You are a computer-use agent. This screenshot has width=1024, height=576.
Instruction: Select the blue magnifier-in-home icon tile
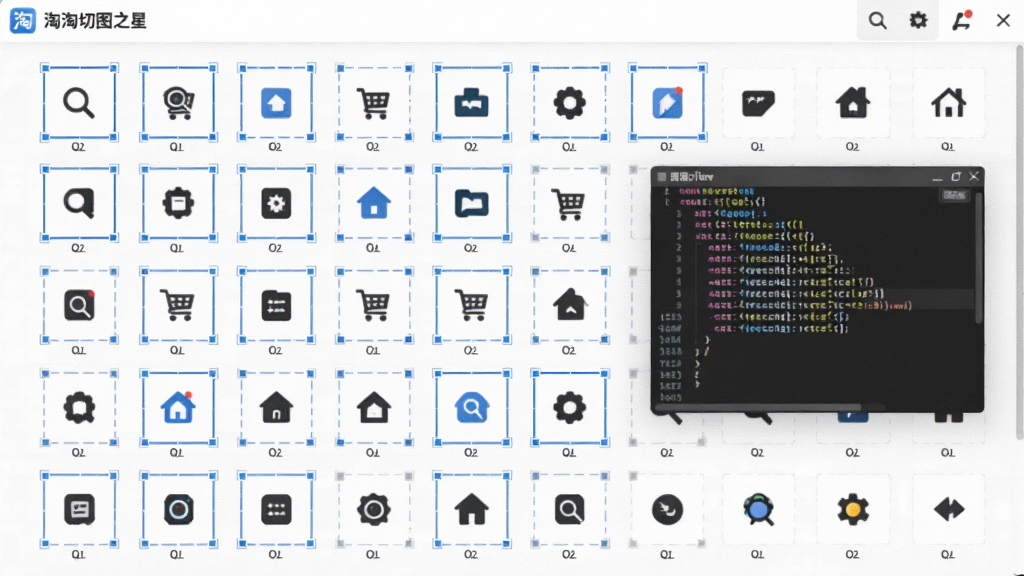(472, 408)
